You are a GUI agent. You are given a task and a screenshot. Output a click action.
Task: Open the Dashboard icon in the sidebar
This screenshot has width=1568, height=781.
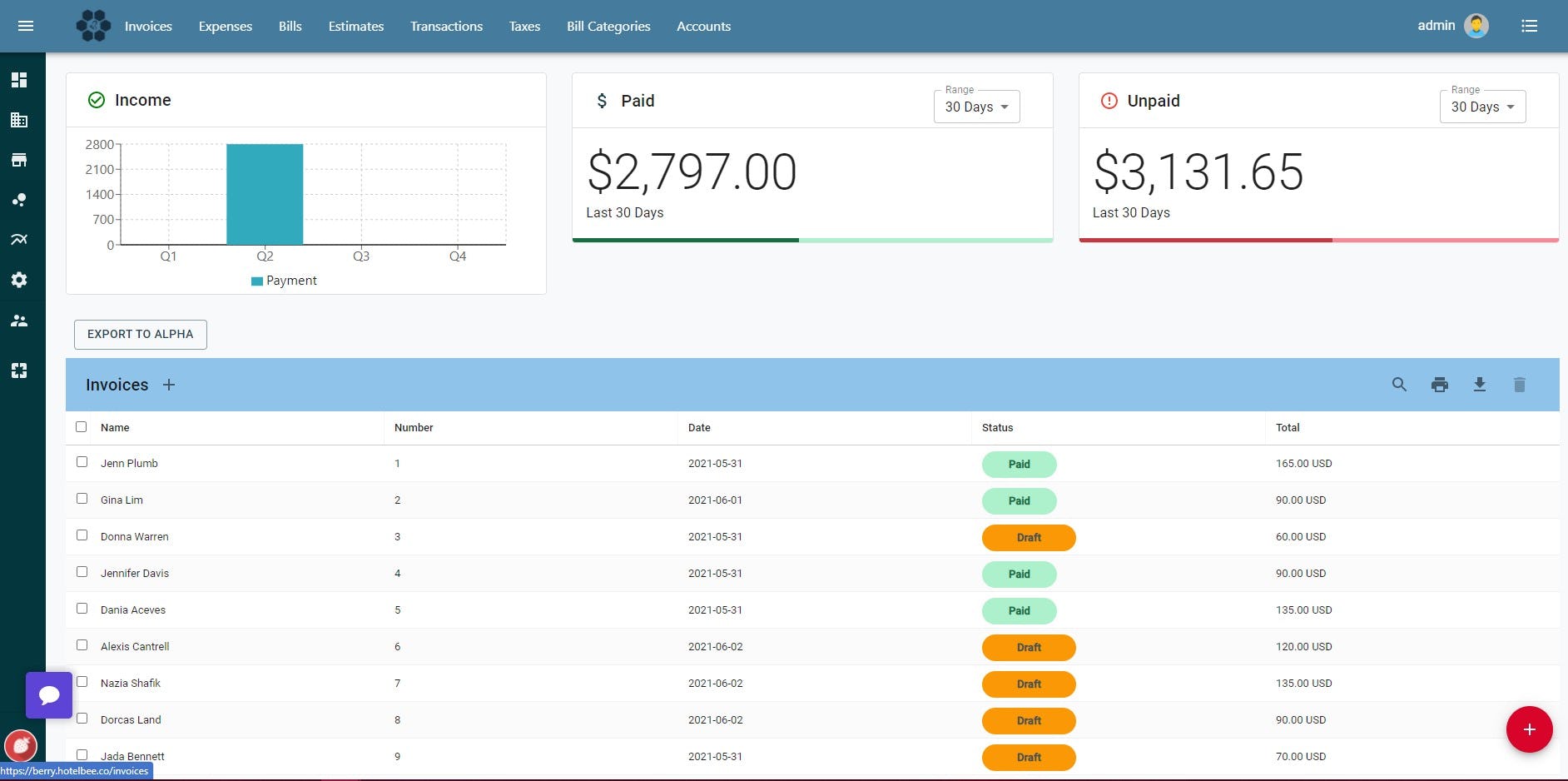click(18, 79)
